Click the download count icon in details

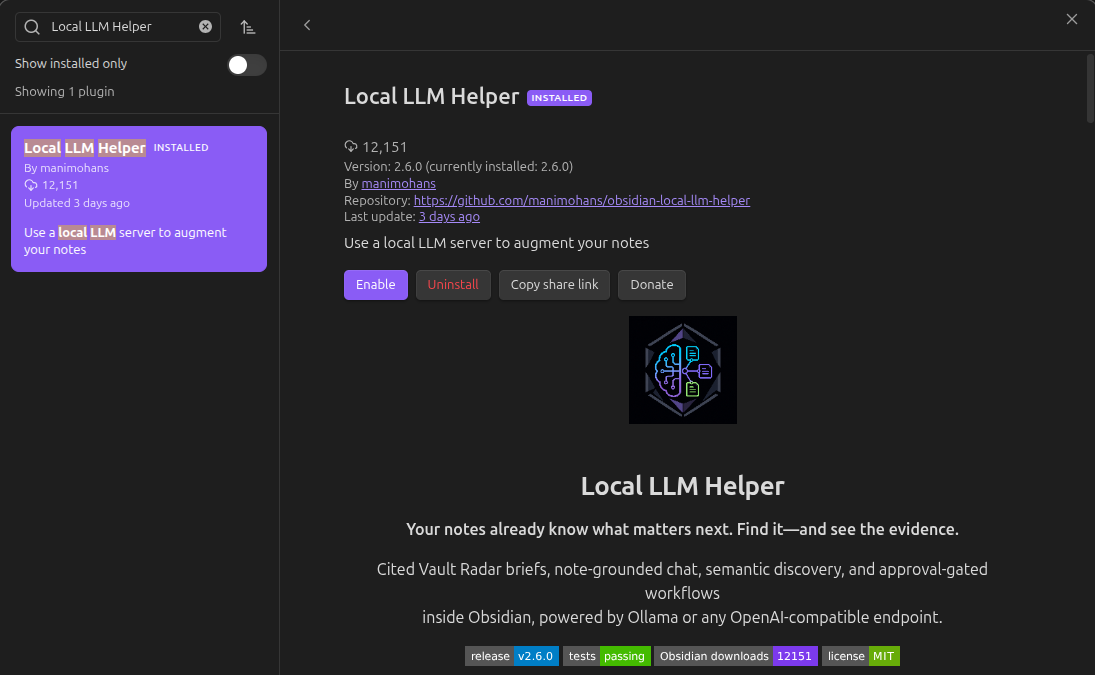point(351,147)
